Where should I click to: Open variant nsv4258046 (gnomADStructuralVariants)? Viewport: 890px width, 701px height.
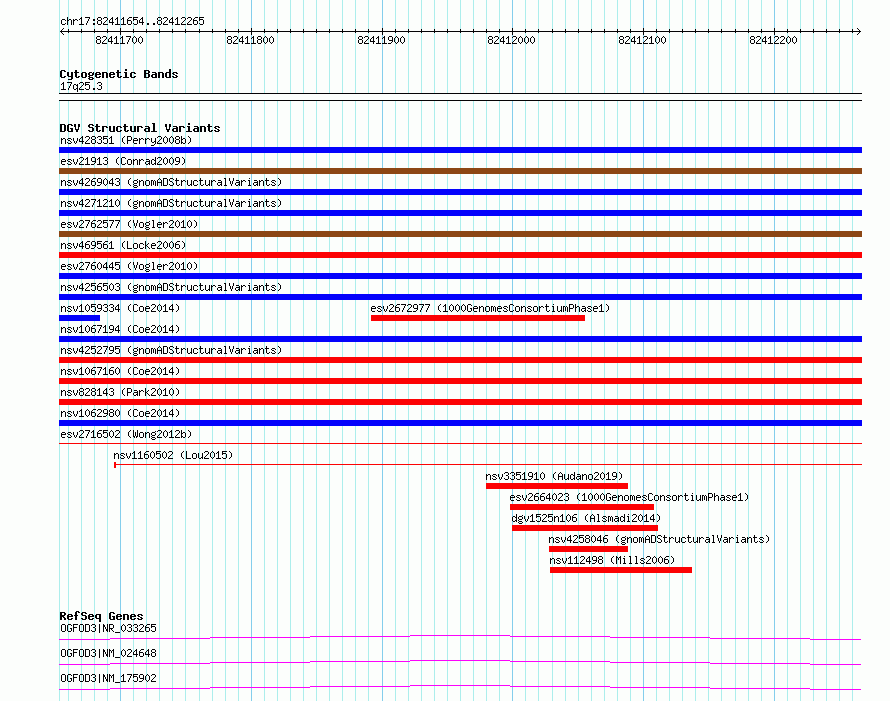660,539
